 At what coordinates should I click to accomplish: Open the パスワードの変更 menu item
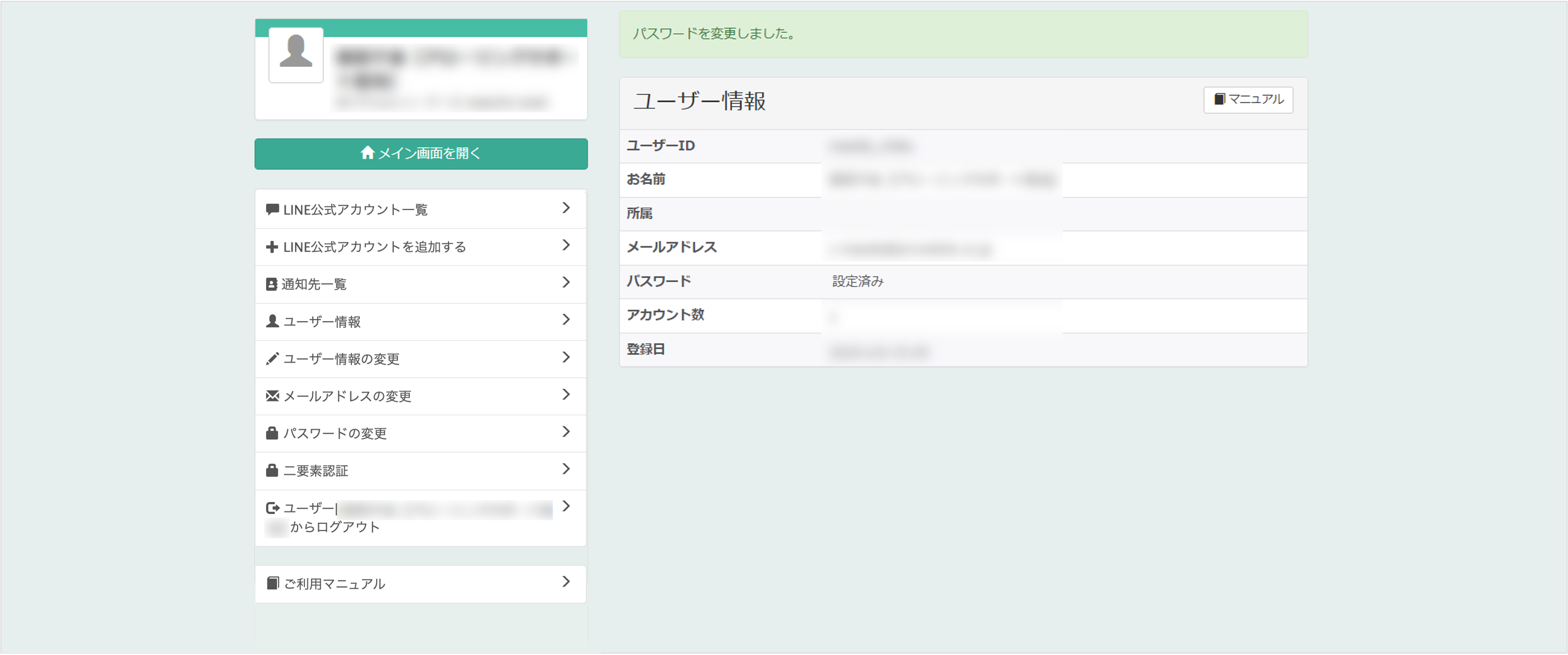tap(335, 433)
